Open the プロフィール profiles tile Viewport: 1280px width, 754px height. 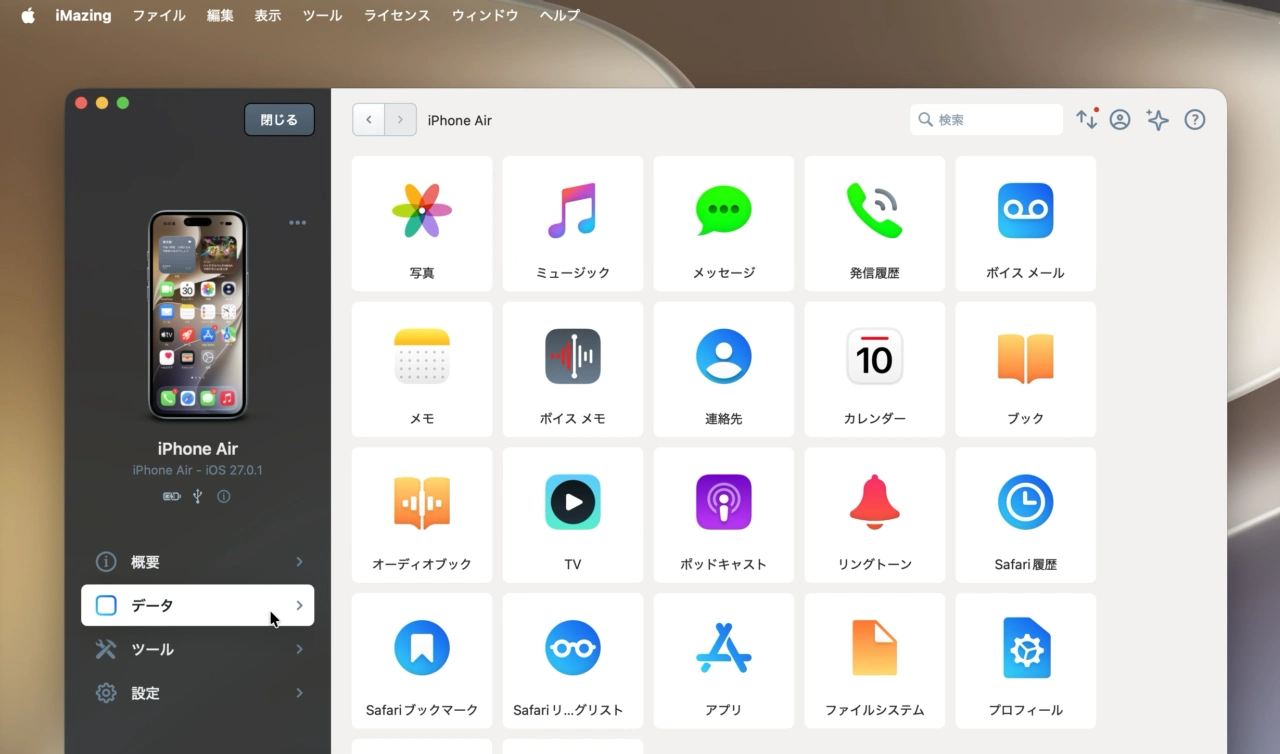(1025, 661)
